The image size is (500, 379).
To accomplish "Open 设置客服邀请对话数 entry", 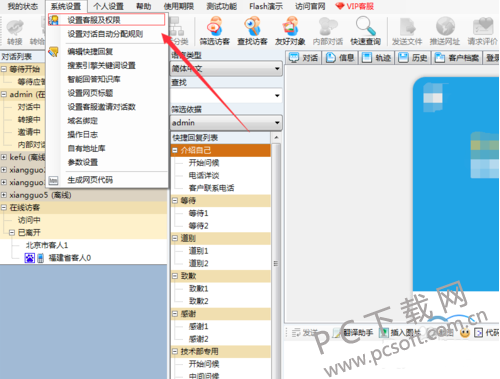I will point(101,107).
